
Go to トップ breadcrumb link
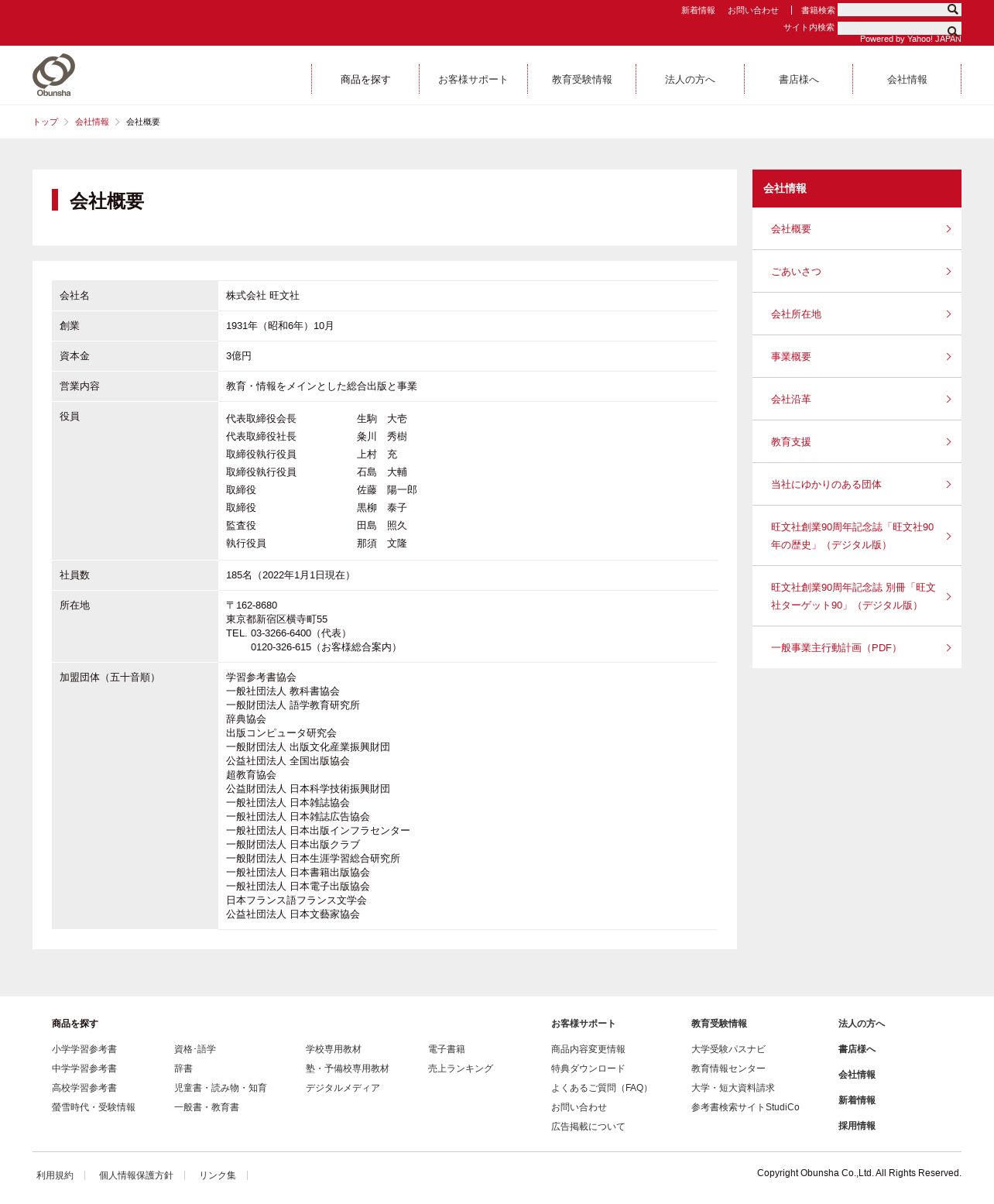45,122
